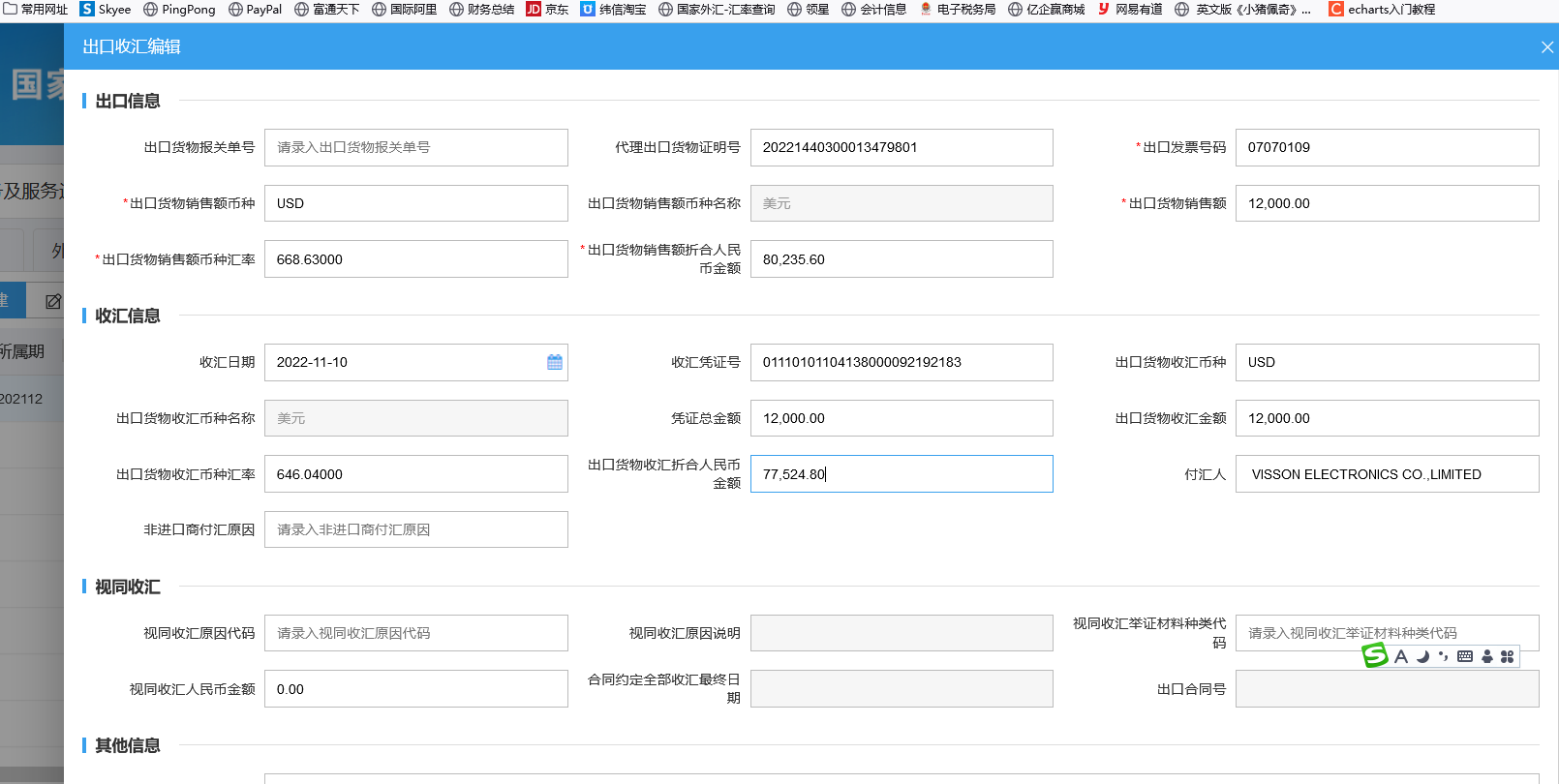Toggle the moon half-width mode icon
The height and width of the screenshot is (784, 1559).
coord(1422,656)
